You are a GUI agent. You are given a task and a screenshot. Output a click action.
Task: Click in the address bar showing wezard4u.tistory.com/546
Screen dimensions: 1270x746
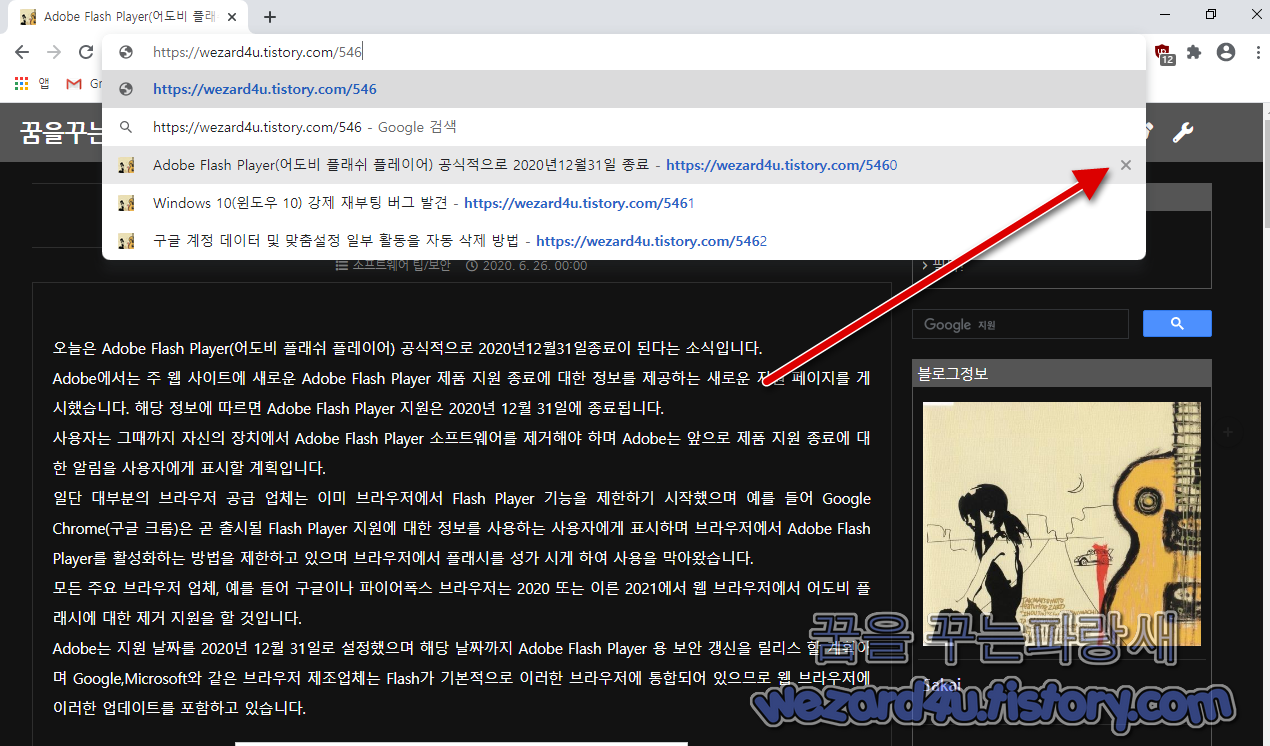pyautogui.click(x=624, y=52)
